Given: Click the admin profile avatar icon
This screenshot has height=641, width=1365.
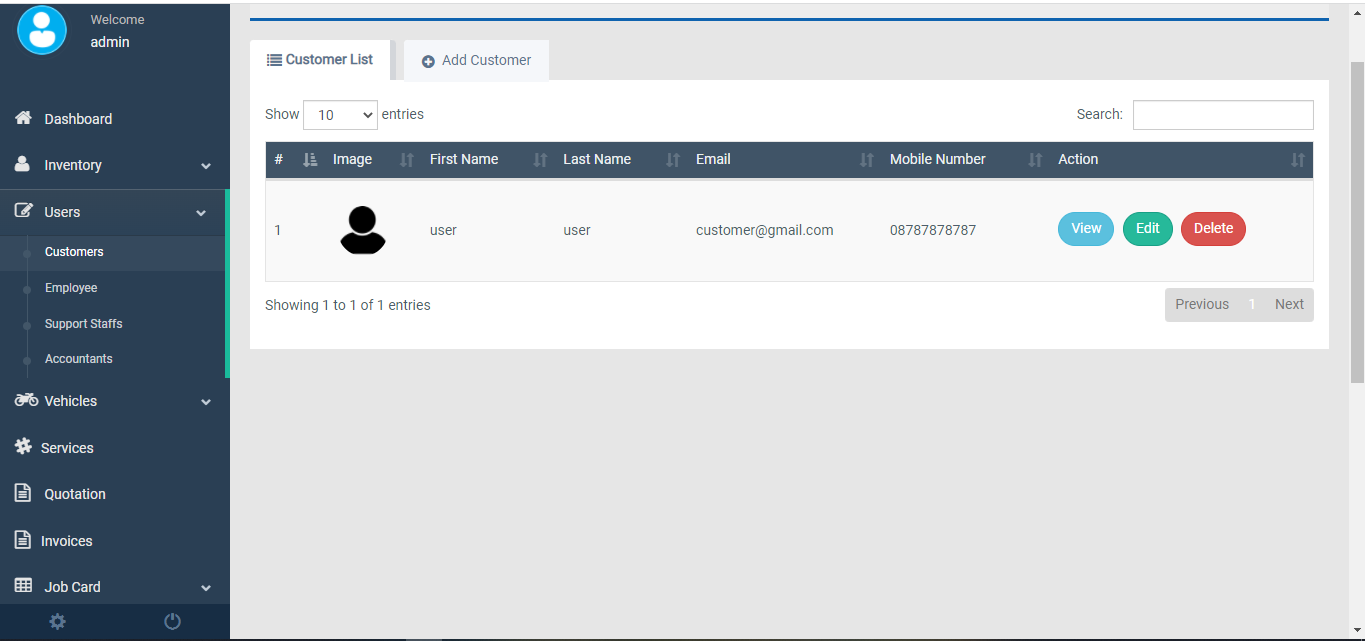Looking at the screenshot, I should click(x=42, y=30).
